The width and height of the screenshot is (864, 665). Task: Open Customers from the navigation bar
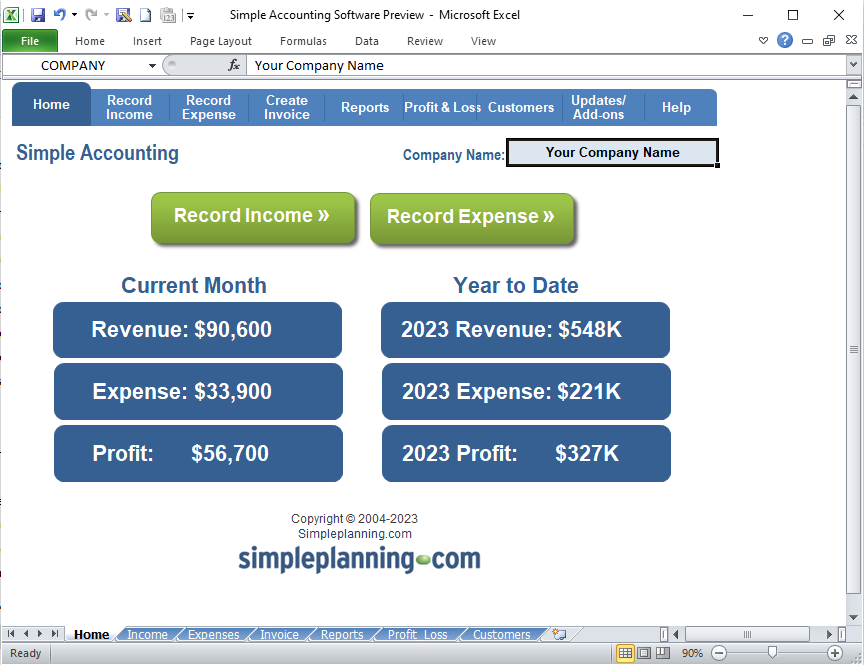521,107
